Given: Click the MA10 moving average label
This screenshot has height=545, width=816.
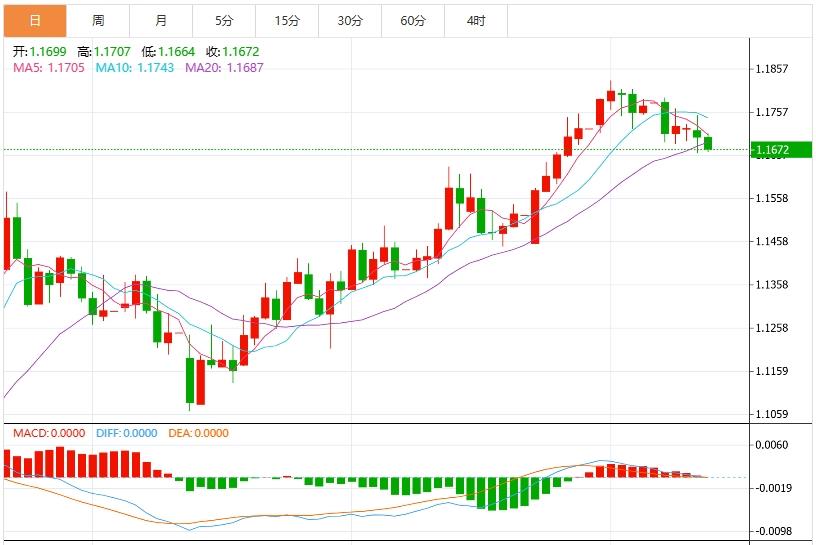Looking at the screenshot, I should (134, 67).
